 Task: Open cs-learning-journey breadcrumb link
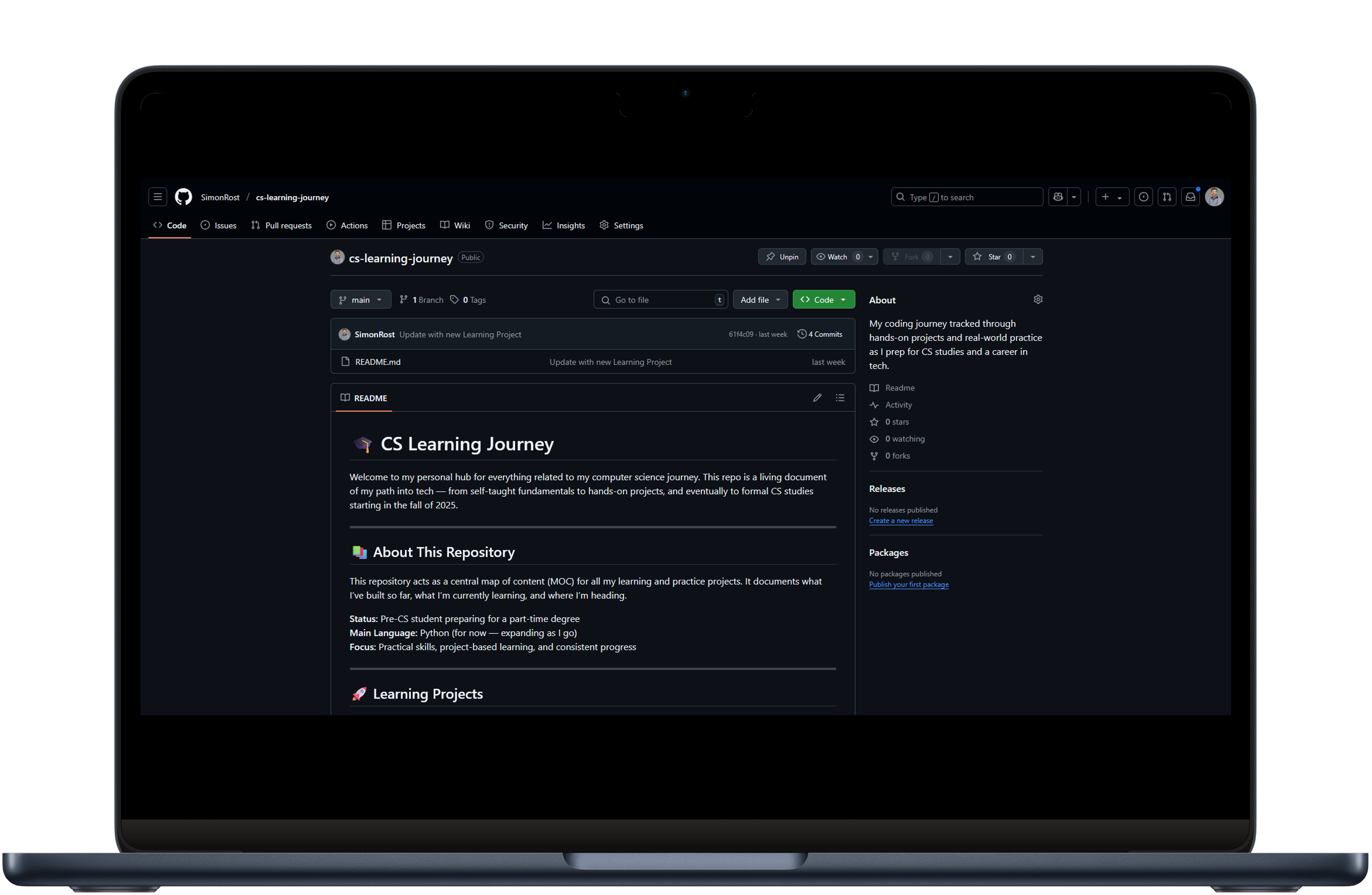(292, 197)
